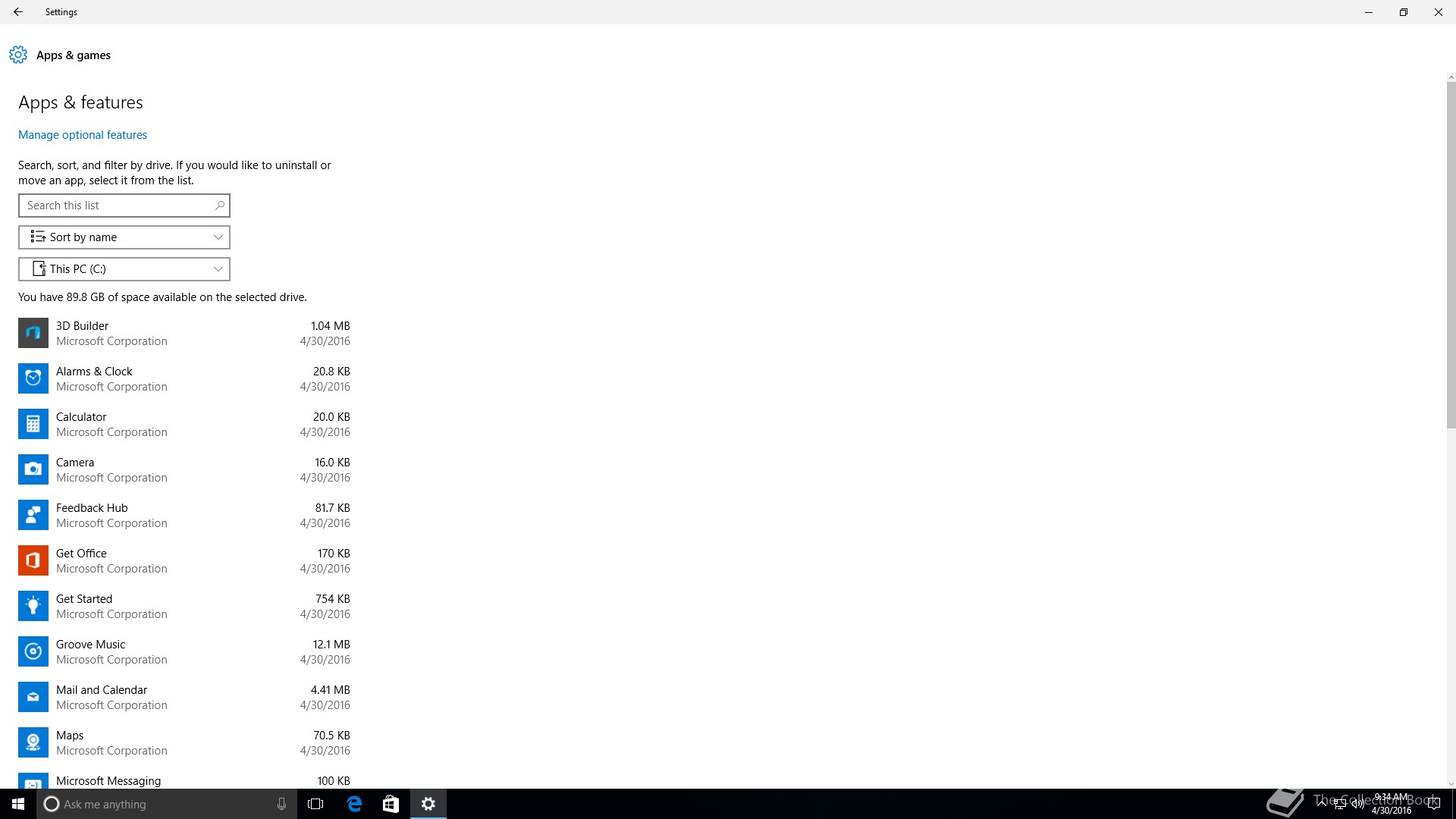
Task: Open the This PC (C:) drive dropdown
Action: pyautogui.click(x=124, y=269)
